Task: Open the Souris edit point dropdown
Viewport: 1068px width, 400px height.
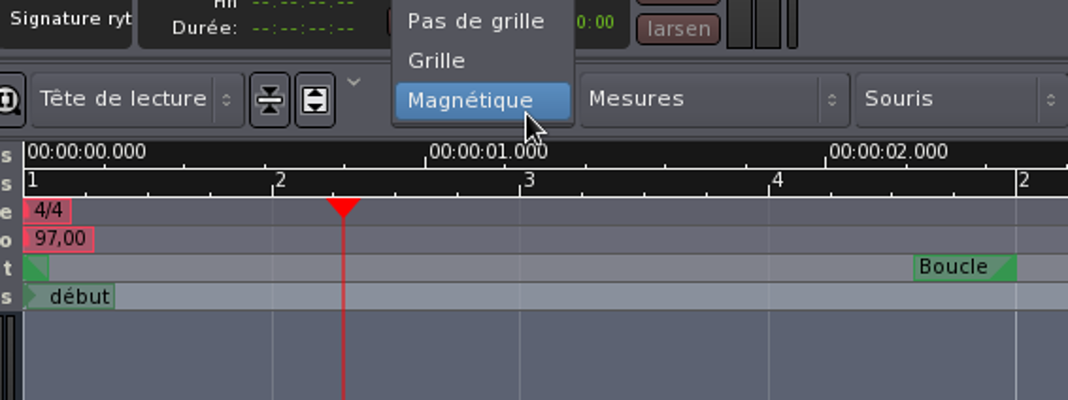Action: 962,99
